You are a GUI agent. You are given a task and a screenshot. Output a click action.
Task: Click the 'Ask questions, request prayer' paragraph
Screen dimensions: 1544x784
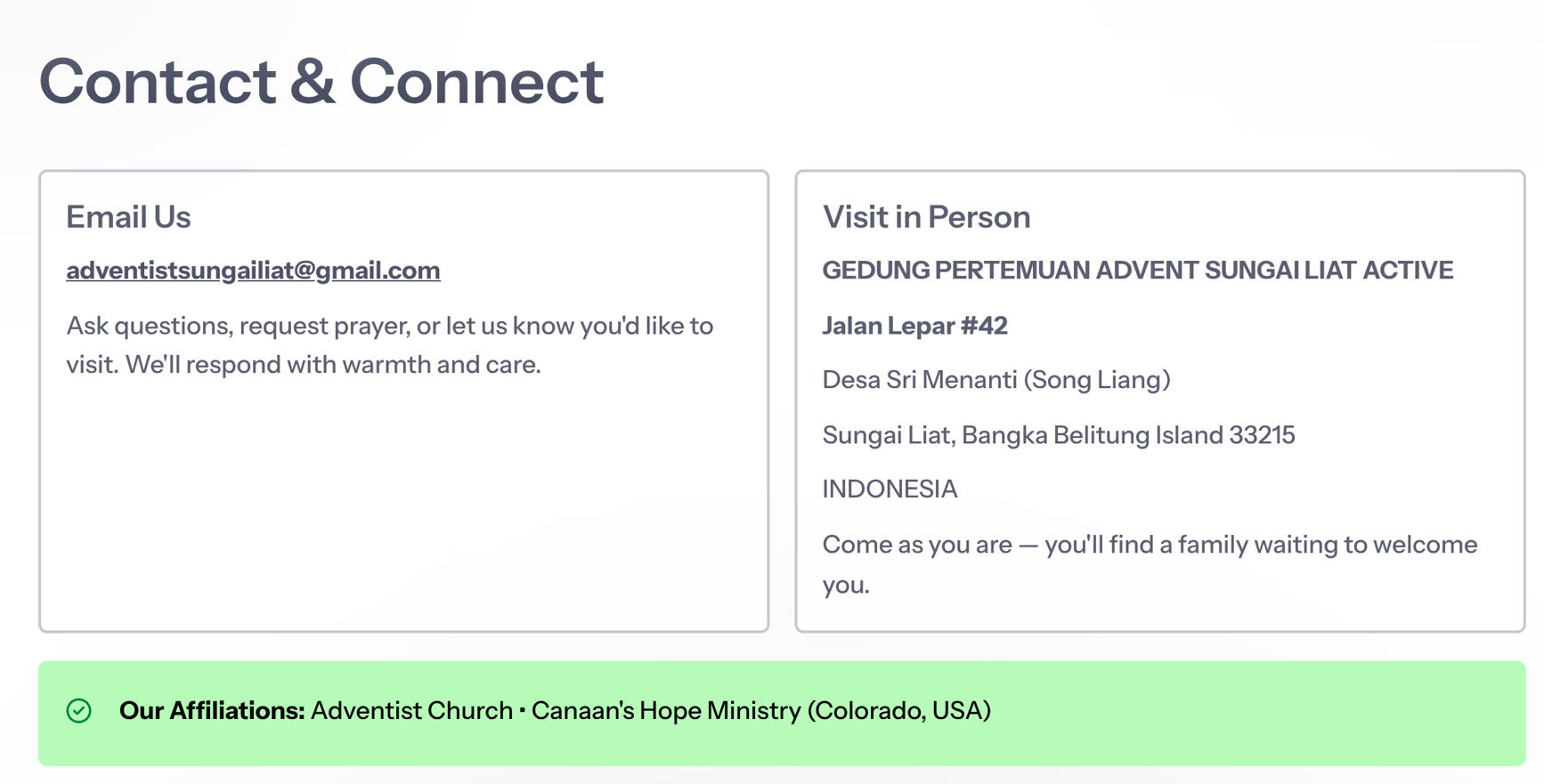point(389,345)
